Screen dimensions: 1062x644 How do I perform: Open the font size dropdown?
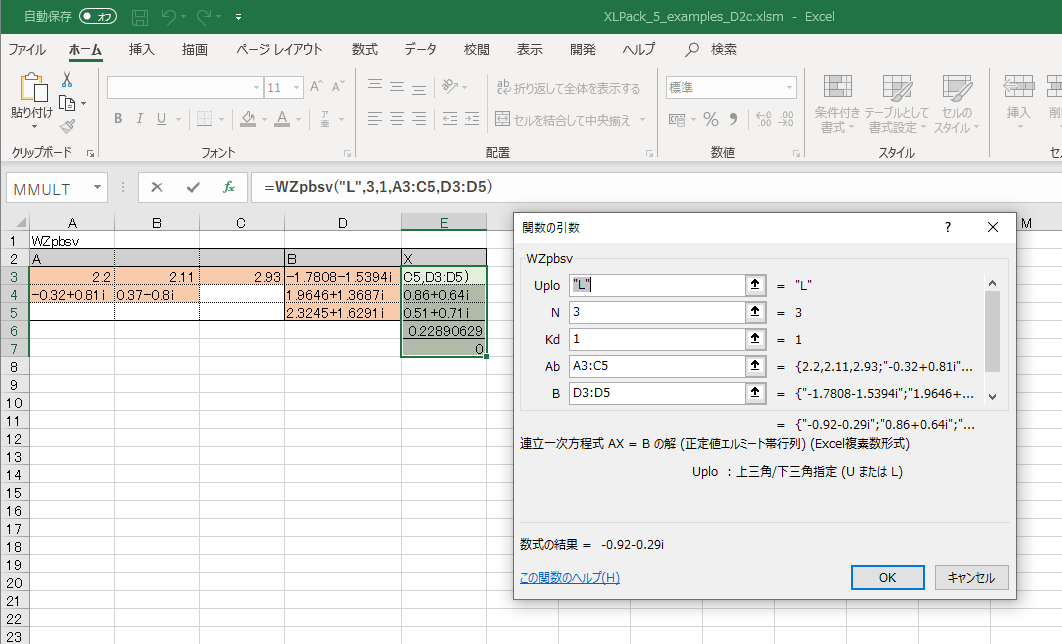pyautogui.click(x=296, y=88)
